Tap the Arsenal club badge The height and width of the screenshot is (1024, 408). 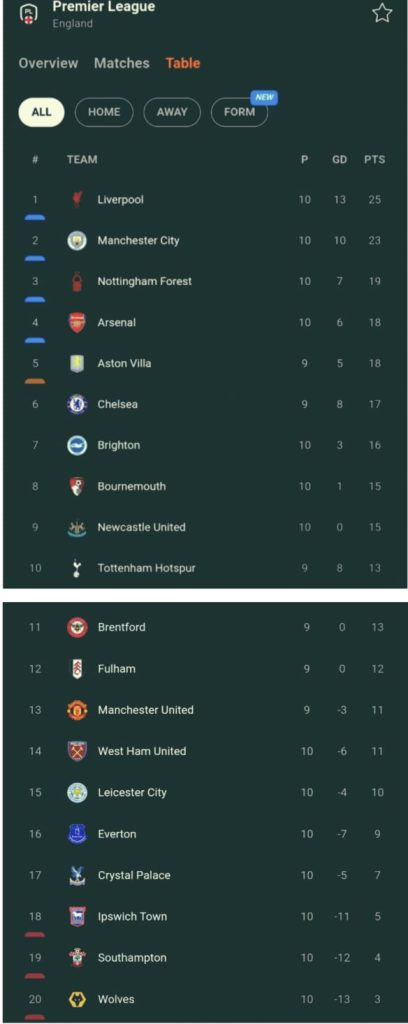pyautogui.click(x=77, y=323)
